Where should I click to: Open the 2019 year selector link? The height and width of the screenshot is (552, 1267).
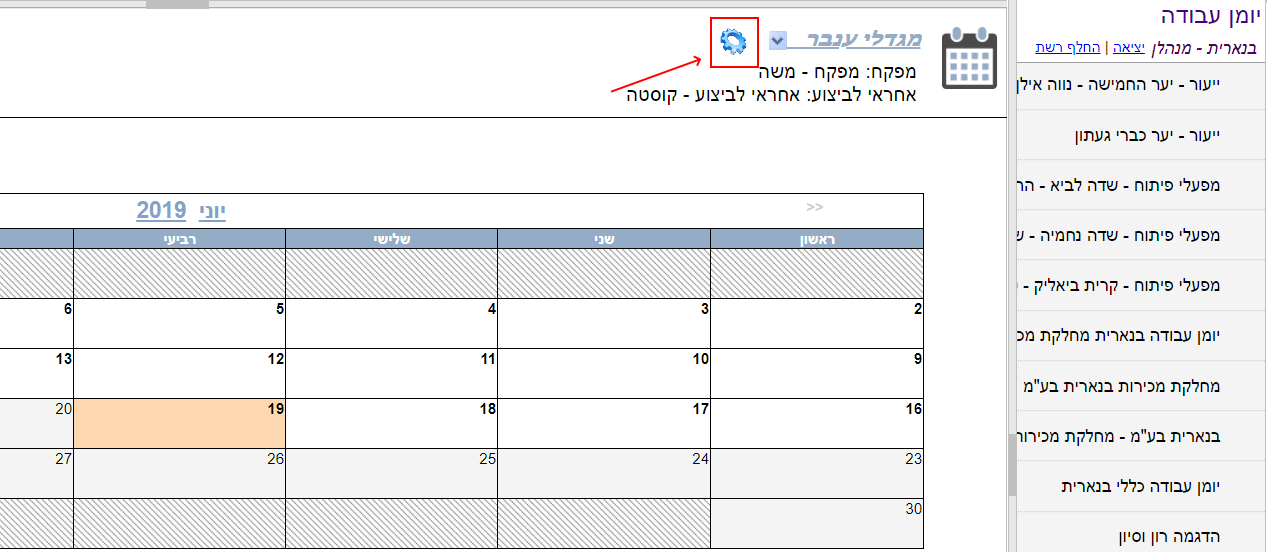[x=161, y=210]
